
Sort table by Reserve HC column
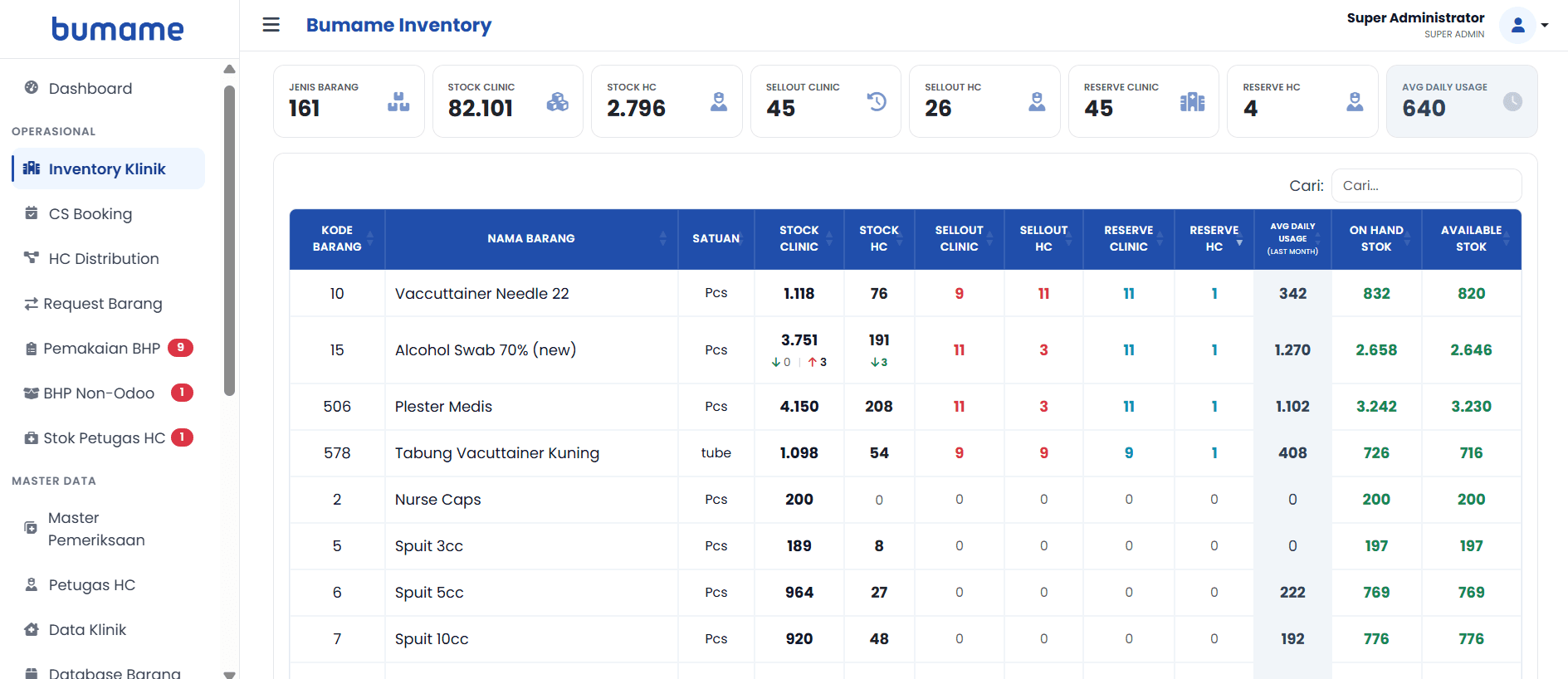[x=1214, y=239]
